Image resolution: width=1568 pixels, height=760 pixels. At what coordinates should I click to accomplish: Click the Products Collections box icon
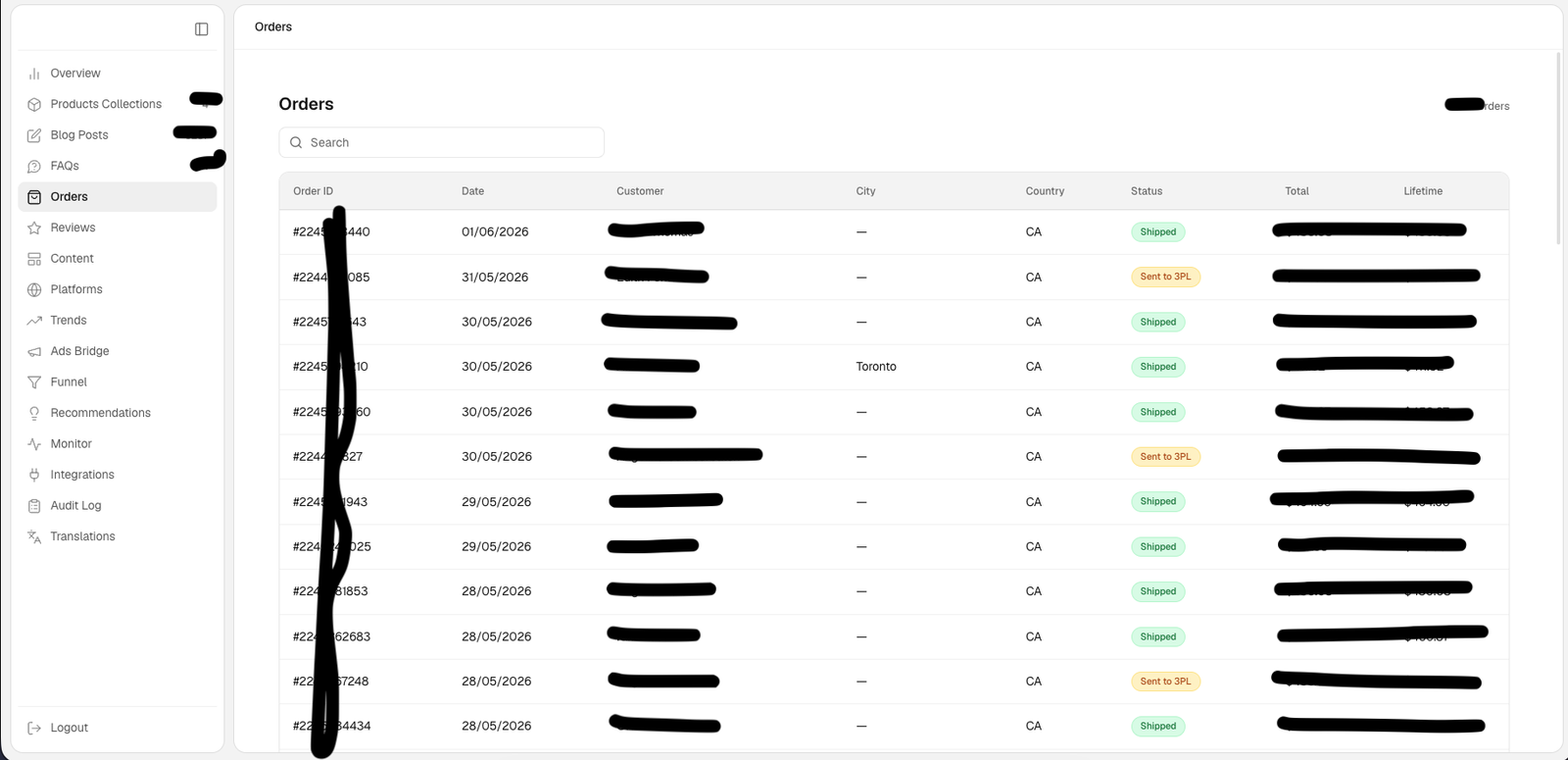(34, 104)
